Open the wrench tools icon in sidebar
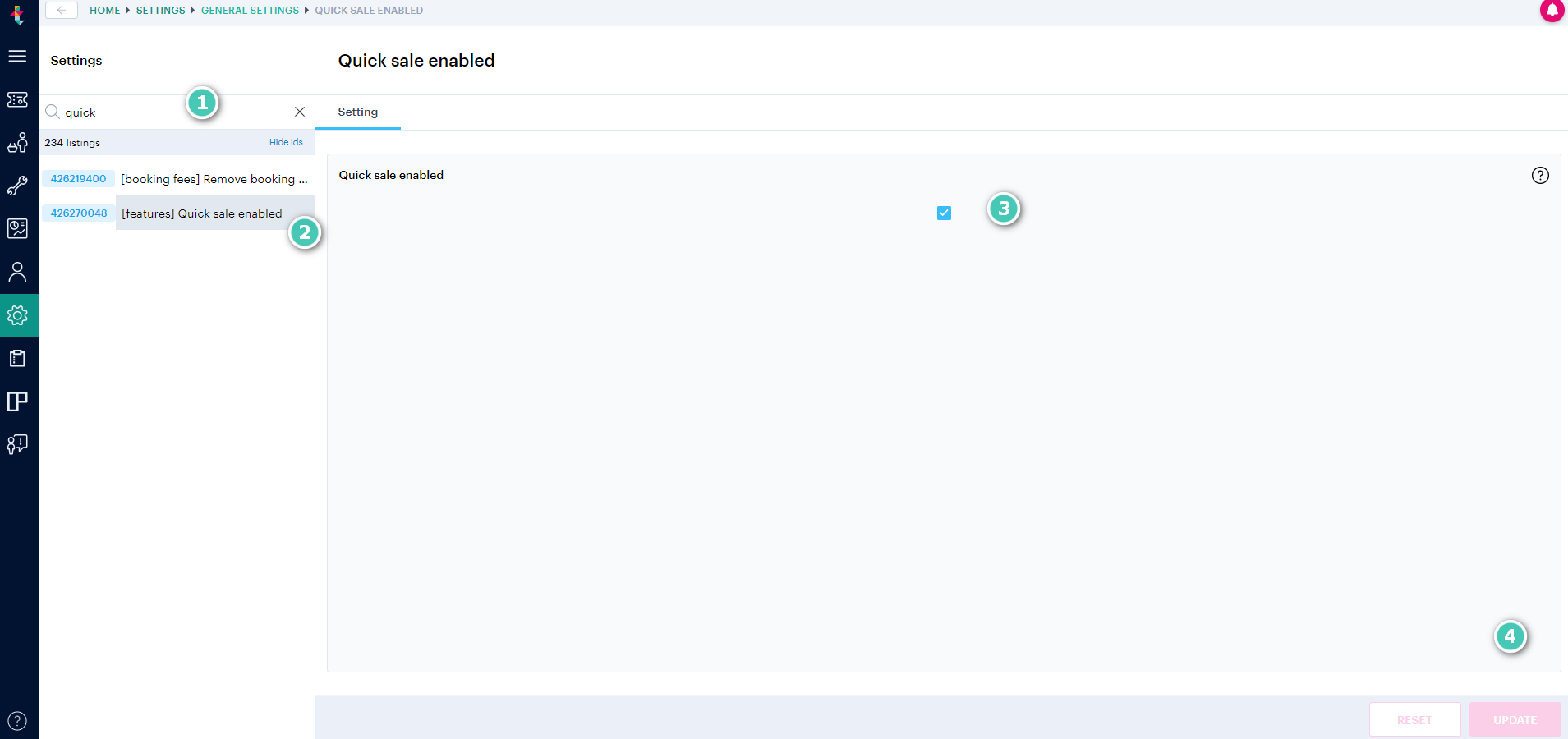The height and width of the screenshot is (739, 1568). (17, 186)
